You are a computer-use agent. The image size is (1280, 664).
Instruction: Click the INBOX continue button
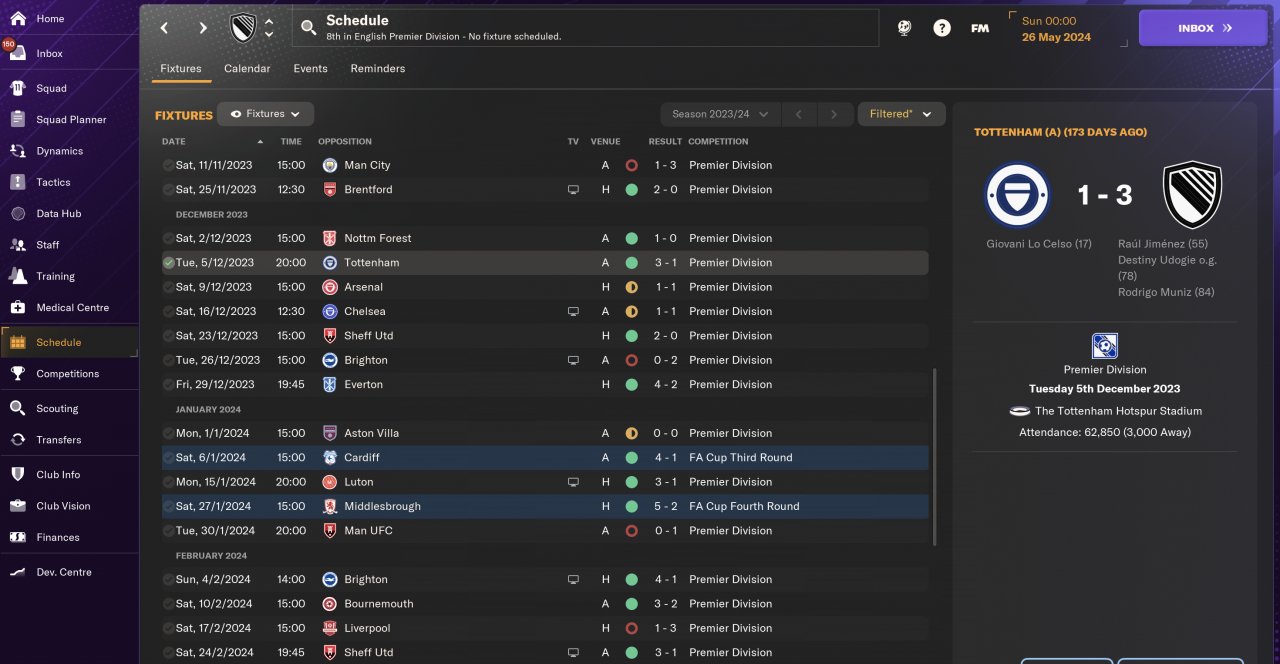tap(1203, 28)
